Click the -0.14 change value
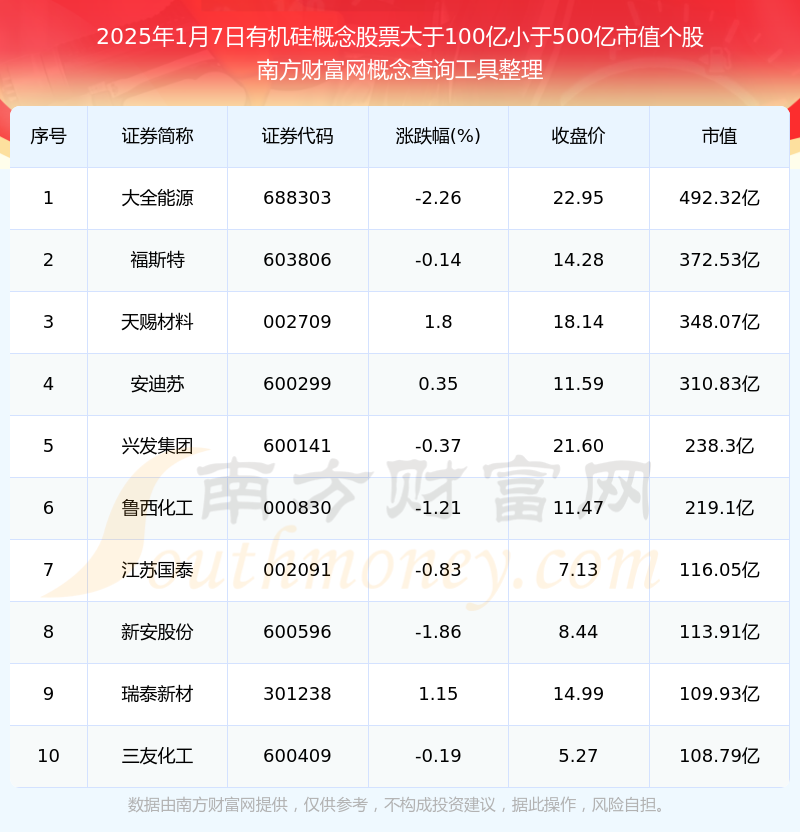This screenshot has height=832, width=800. coord(438,260)
